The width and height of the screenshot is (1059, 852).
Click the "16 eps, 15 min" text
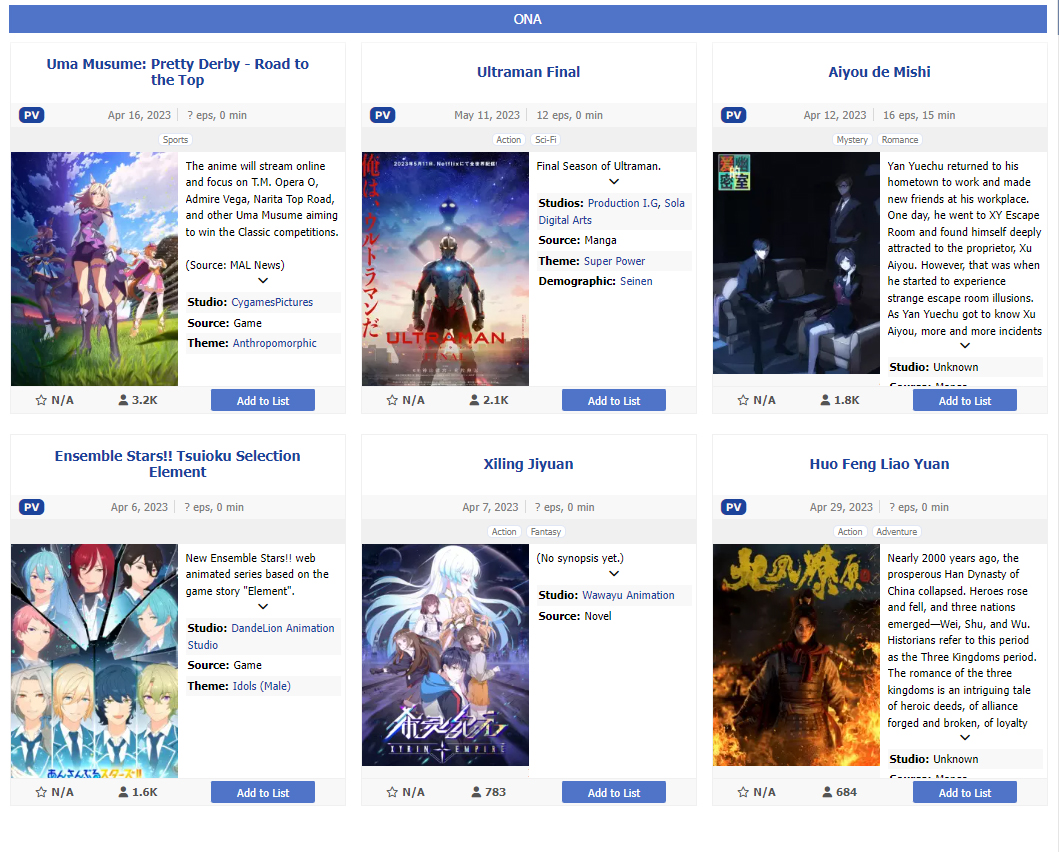pyautogui.click(x=919, y=115)
